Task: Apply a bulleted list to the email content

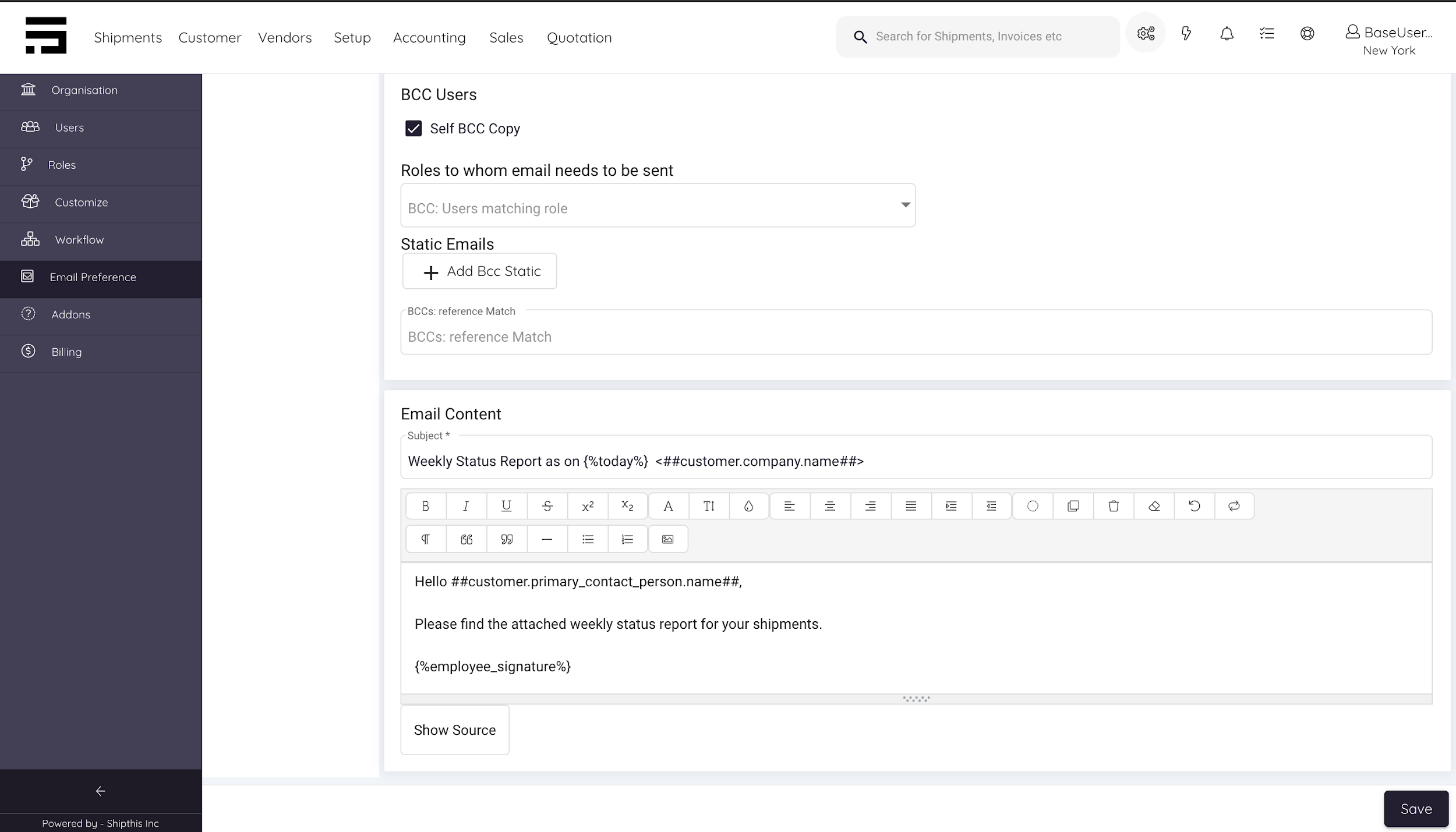Action: click(x=588, y=539)
